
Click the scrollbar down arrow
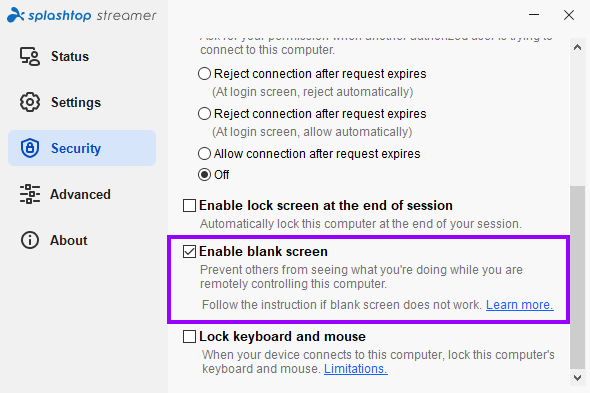[x=577, y=378]
